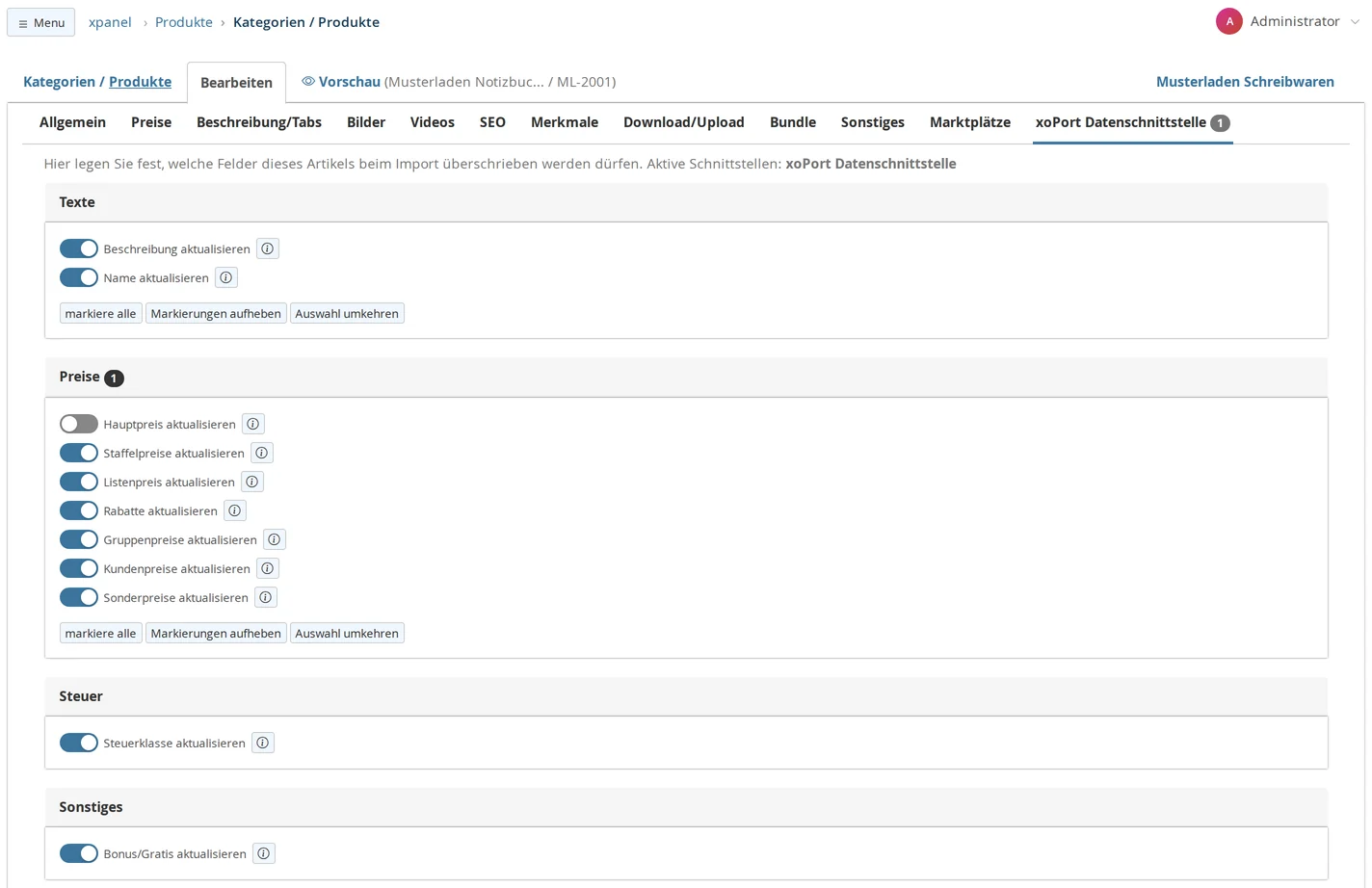Switch off Rabatte aktualisieren
This screenshot has height=888, width=1372.
click(x=79, y=510)
